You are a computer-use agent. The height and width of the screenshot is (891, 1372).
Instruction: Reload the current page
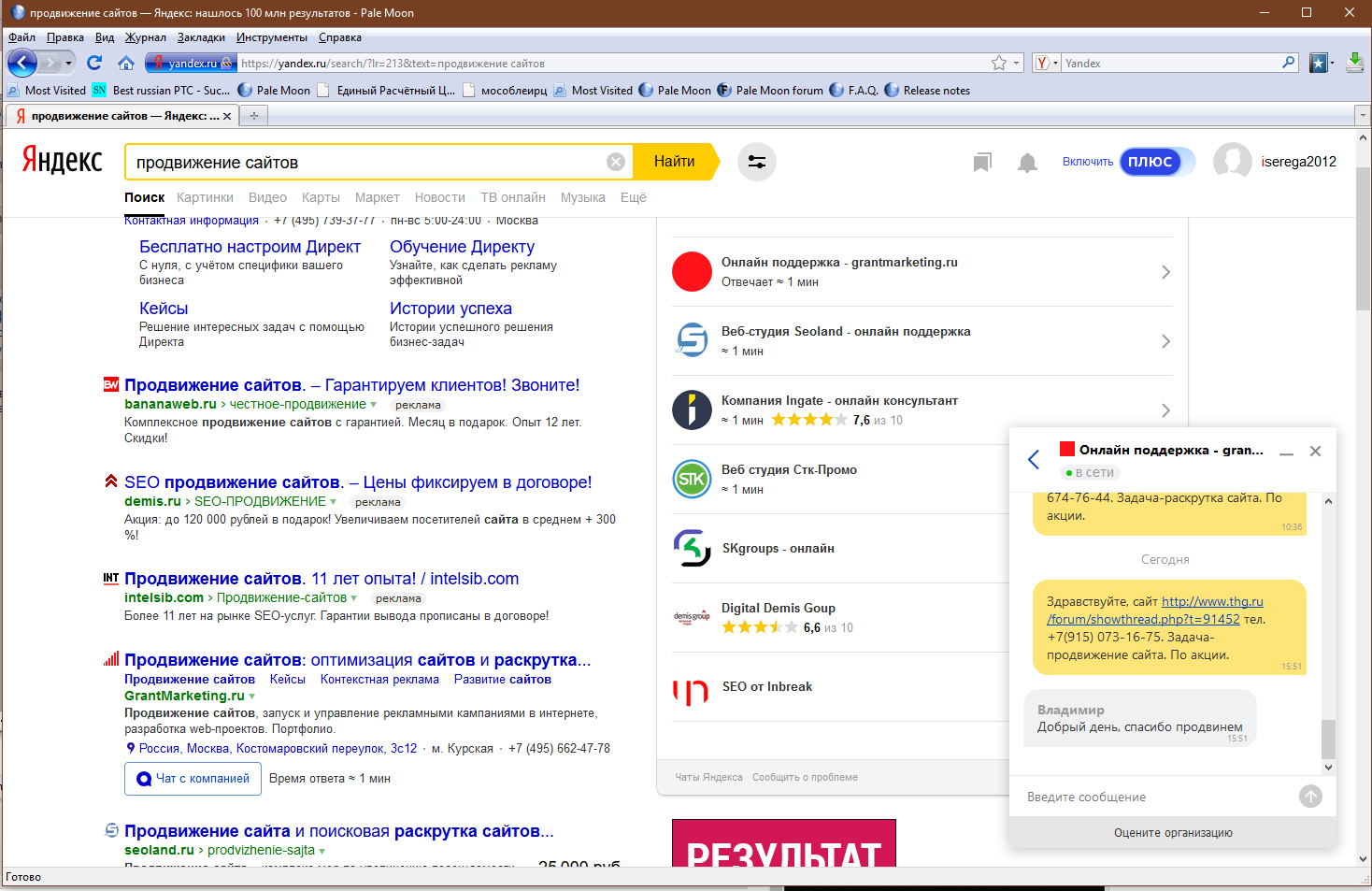point(94,63)
